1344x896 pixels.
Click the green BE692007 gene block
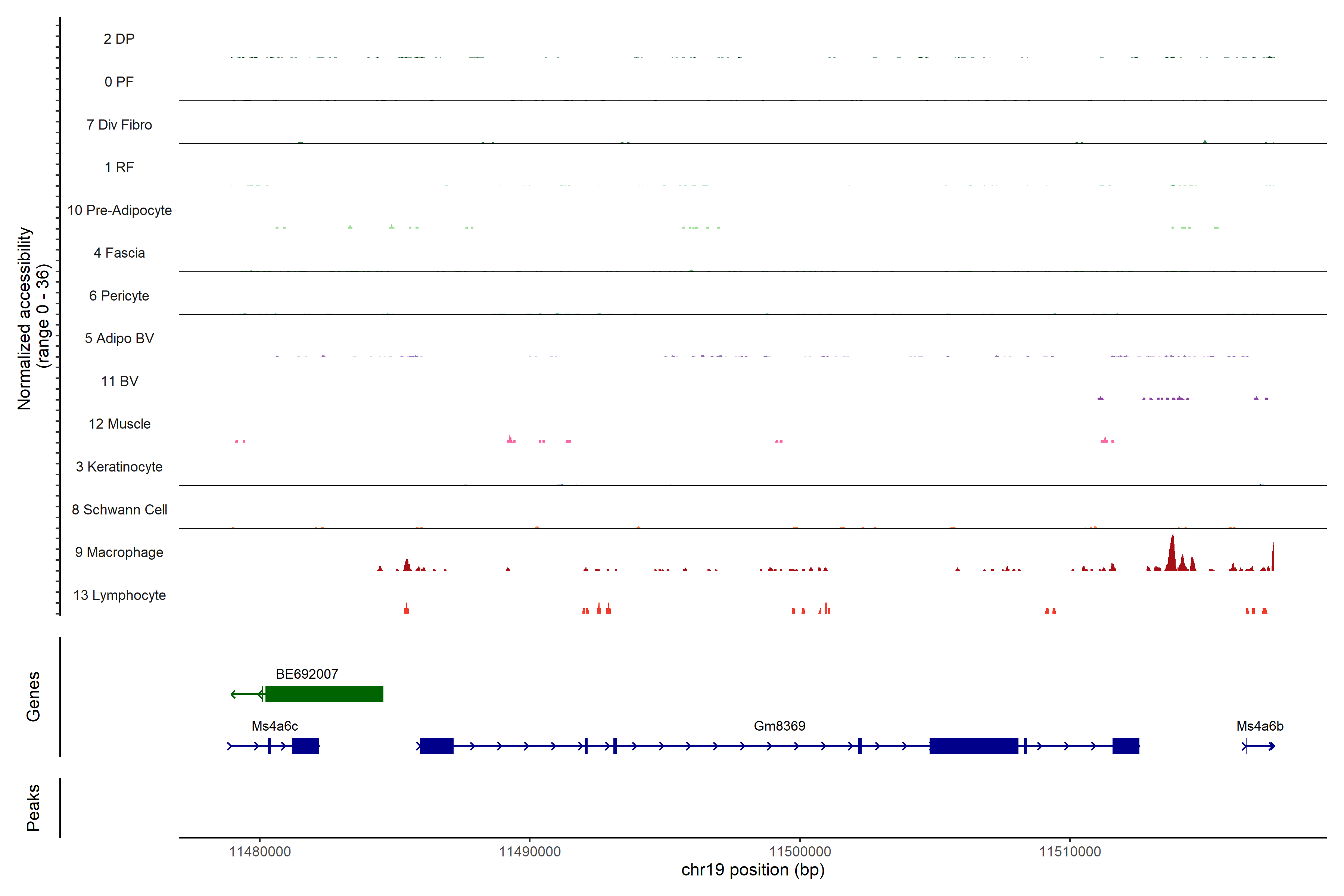pyautogui.click(x=324, y=694)
